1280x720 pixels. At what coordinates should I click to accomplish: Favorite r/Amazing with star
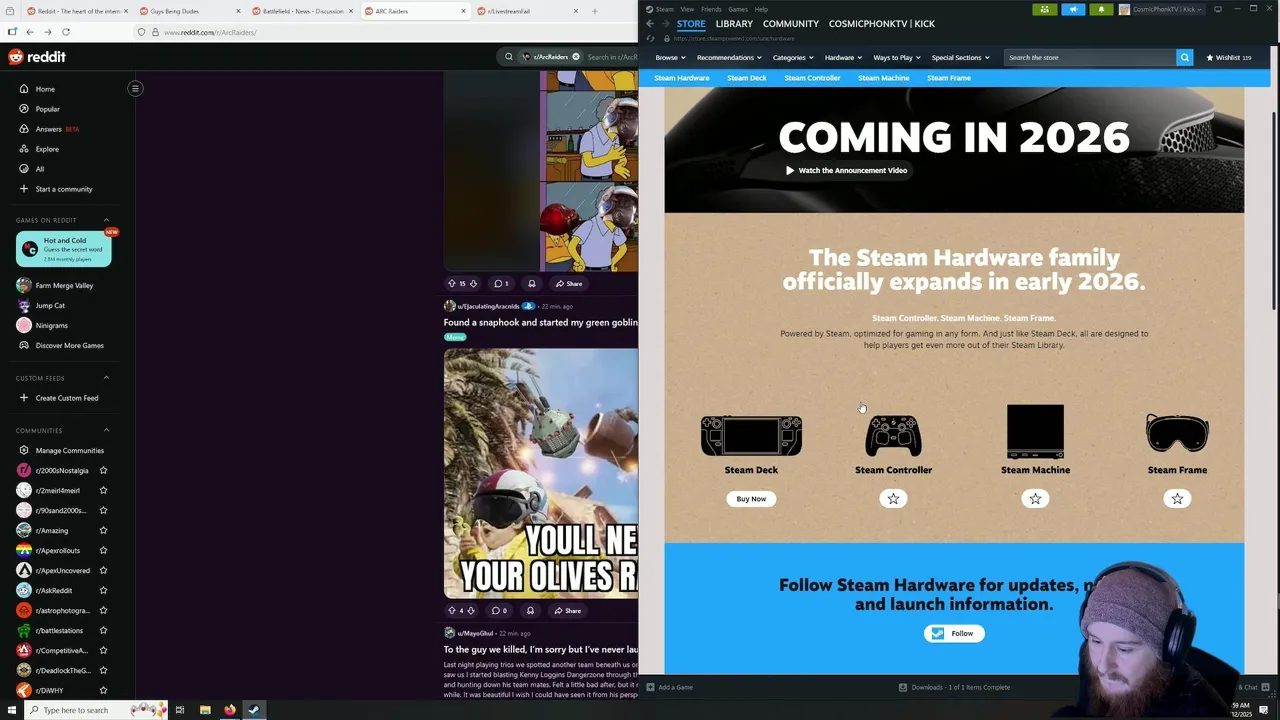[103, 530]
